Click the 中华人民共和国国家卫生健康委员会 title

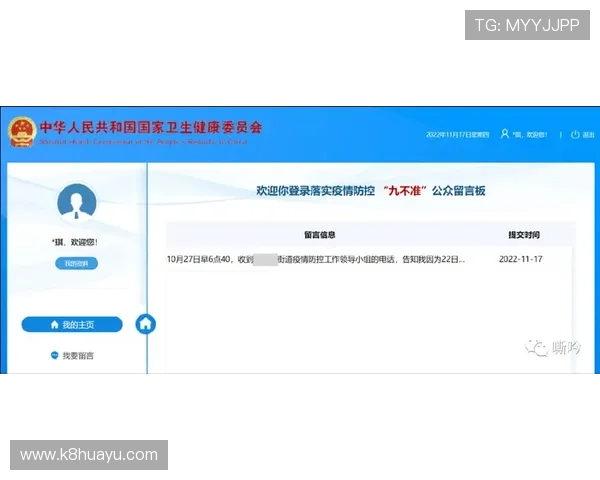coord(151,127)
